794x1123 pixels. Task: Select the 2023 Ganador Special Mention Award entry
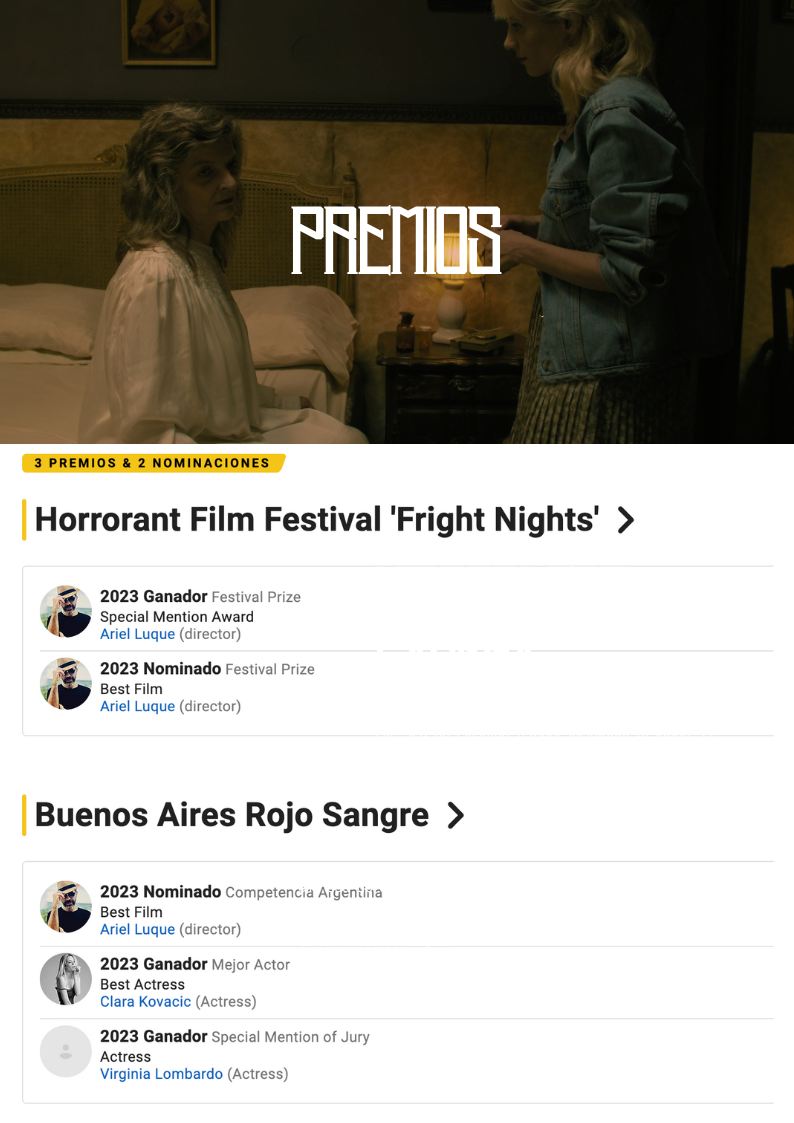[407, 614]
